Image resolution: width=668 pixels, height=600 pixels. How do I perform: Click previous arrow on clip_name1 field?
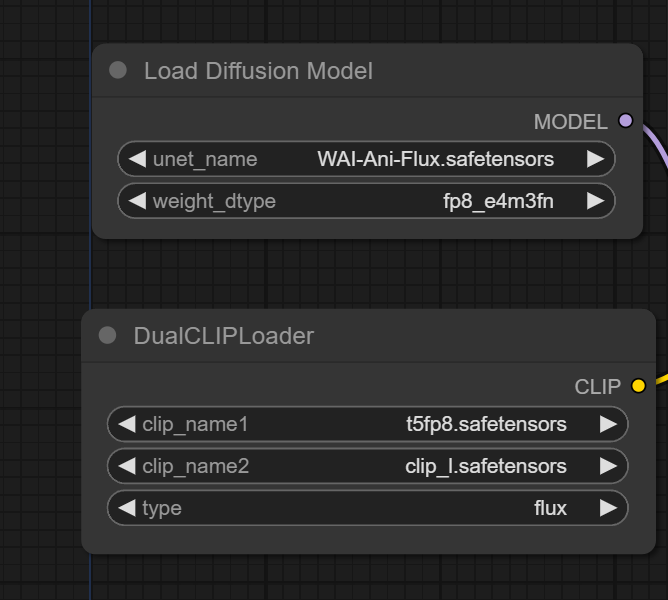(x=126, y=424)
